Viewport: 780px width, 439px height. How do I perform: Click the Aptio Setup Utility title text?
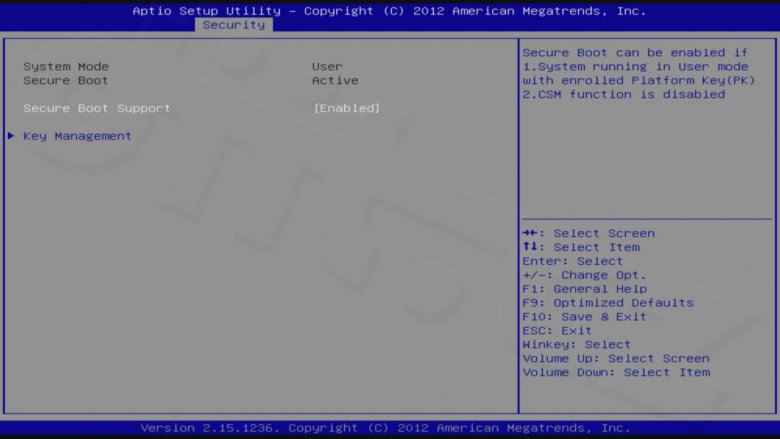coord(390,11)
